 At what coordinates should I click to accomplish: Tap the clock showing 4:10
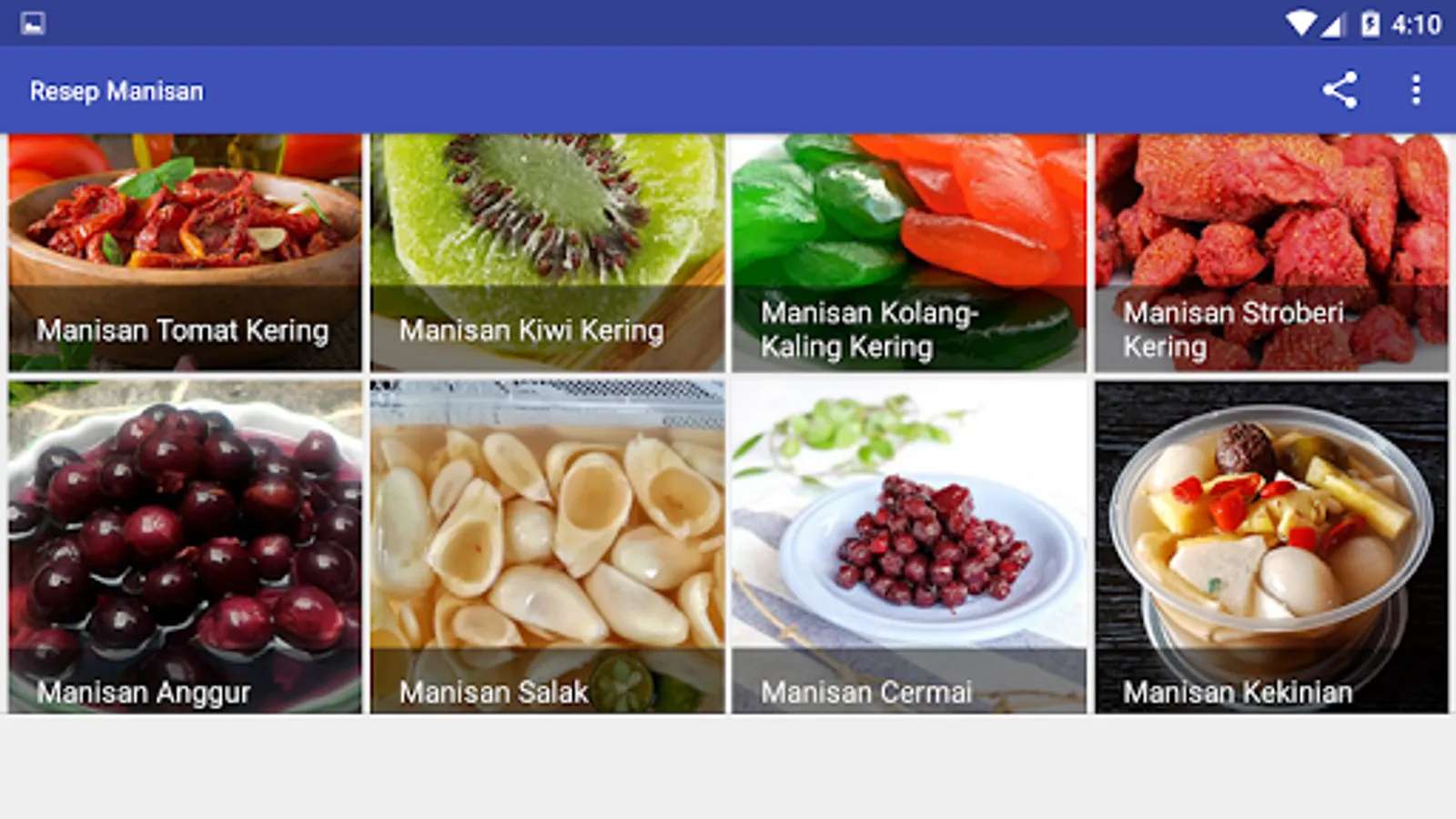pyautogui.click(x=1416, y=25)
